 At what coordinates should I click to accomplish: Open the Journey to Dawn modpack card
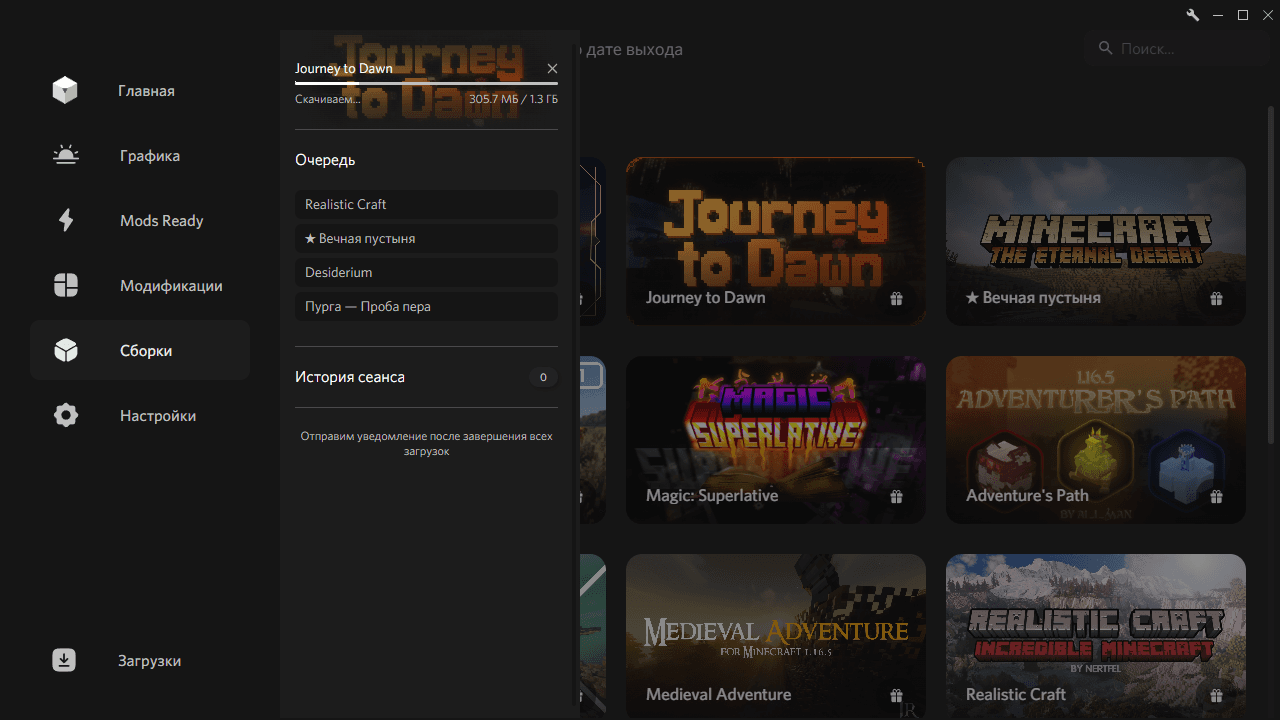[776, 241]
